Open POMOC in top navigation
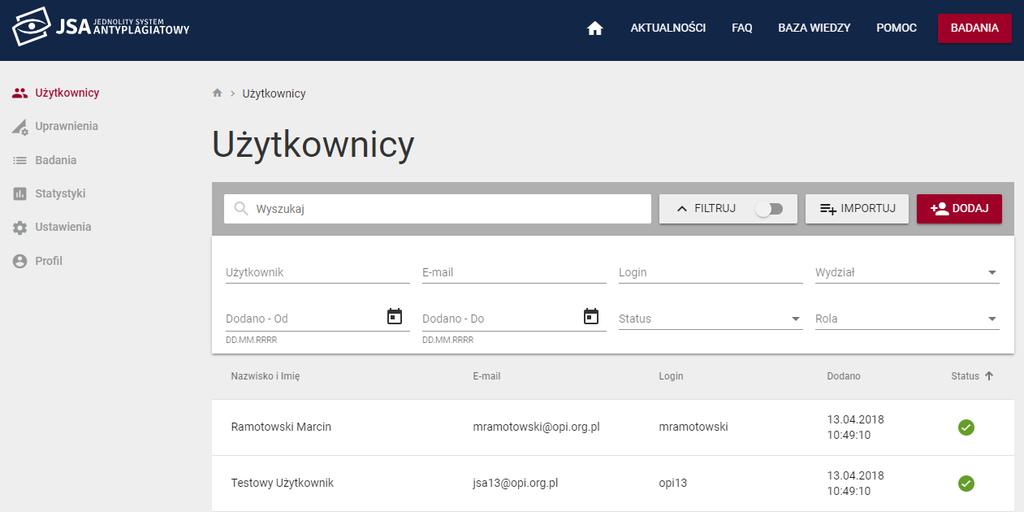The image size is (1024, 512). tap(896, 28)
